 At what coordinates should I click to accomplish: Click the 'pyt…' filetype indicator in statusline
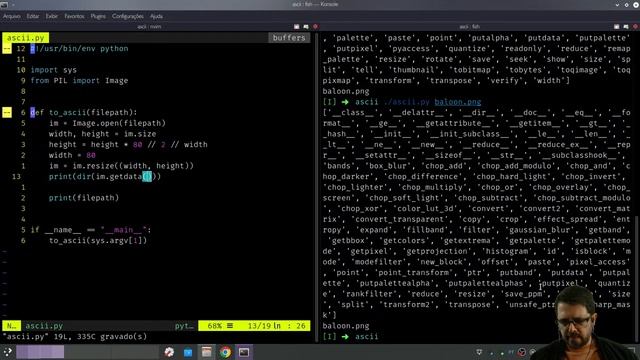coord(184,326)
